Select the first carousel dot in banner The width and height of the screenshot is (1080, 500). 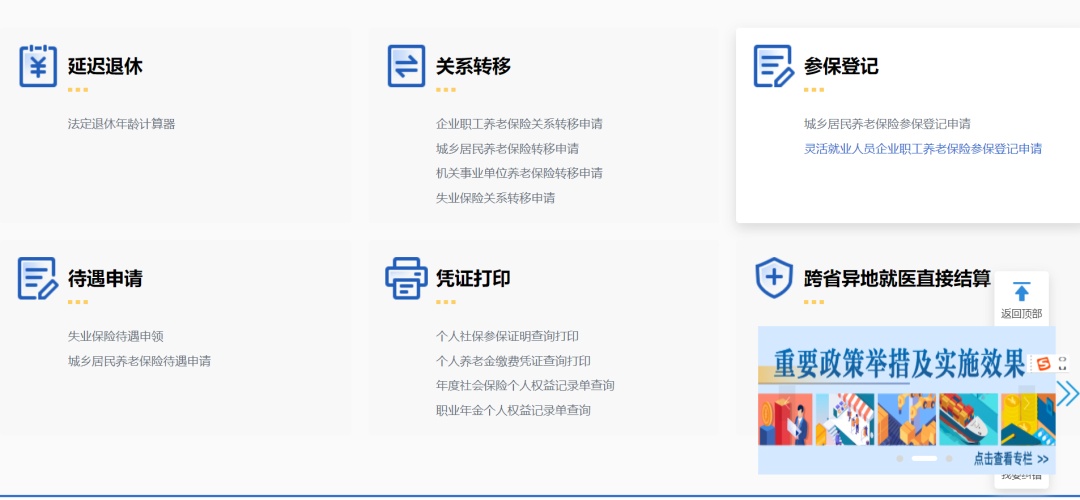pos(900,459)
